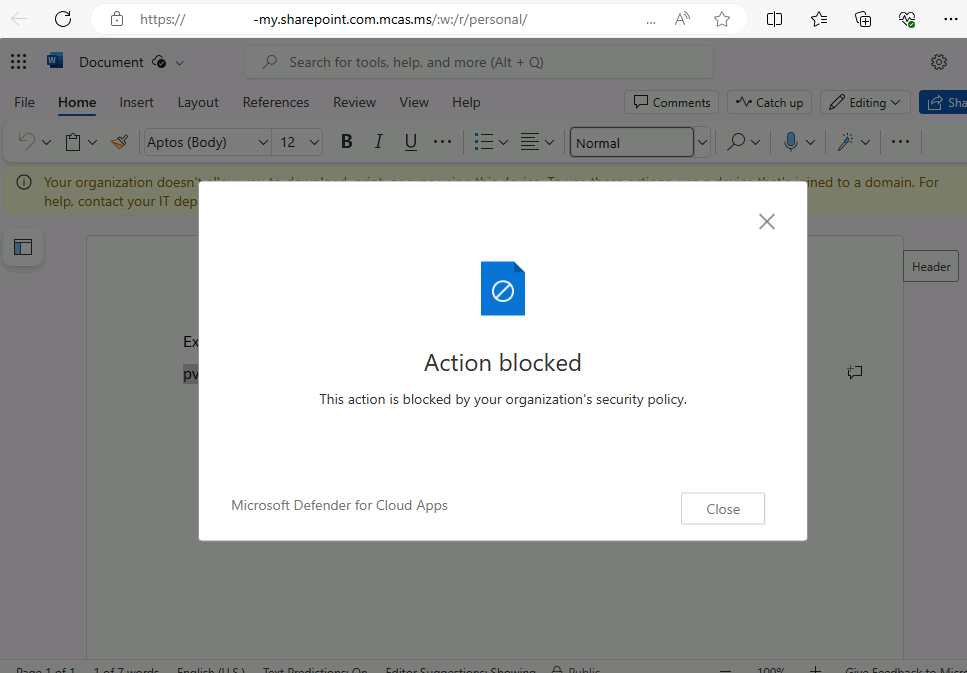
Task: Toggle Bold formatting
Action: pos(347,142)
